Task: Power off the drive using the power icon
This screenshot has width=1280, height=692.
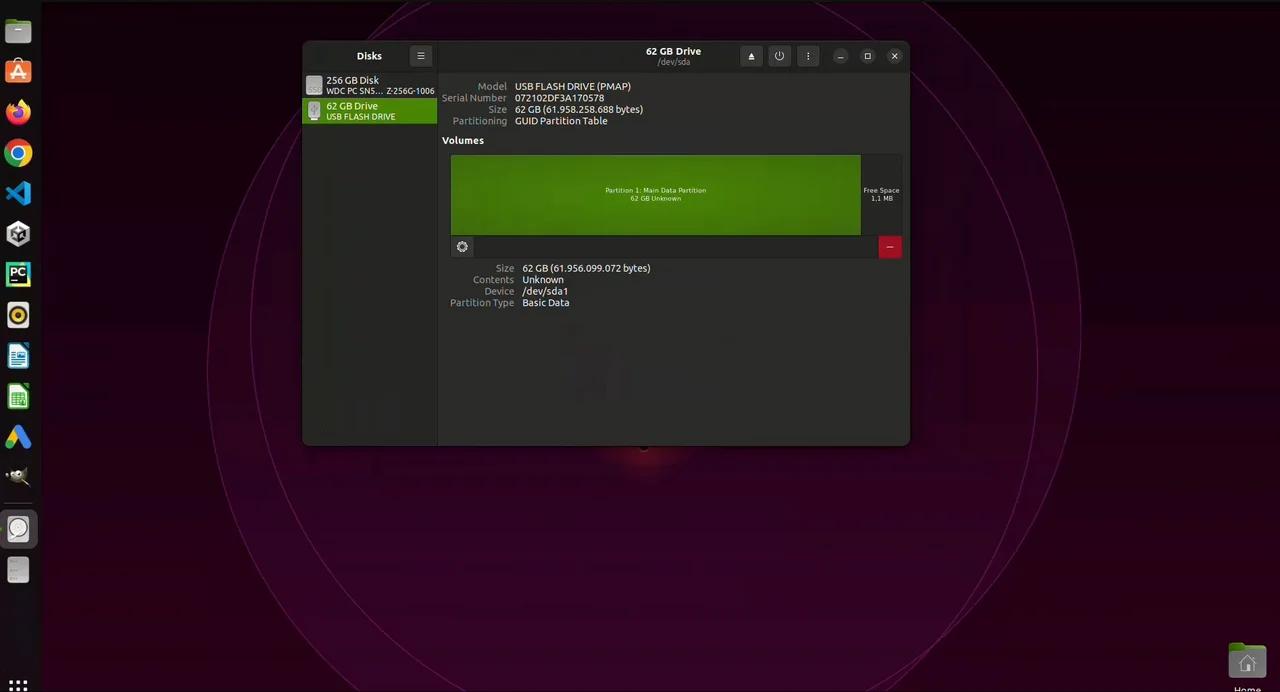Action: point(779,56)
